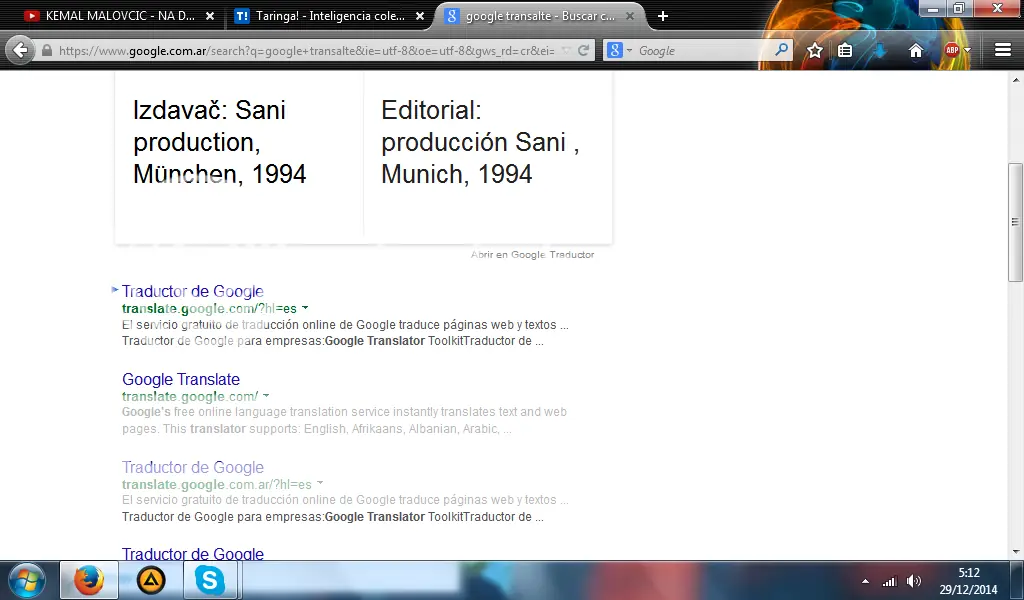Open the Adblock Plus ABP icon

click(x=952, y=50)
